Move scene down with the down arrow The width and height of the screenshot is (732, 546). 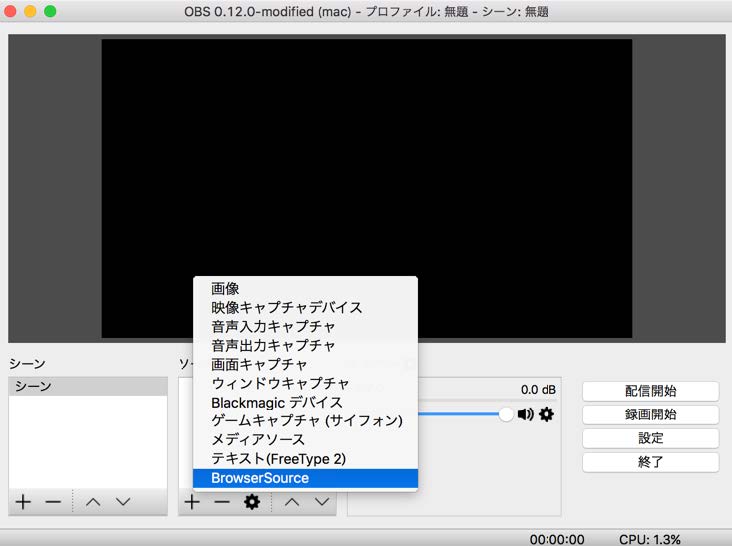click(x=123, y=502)
